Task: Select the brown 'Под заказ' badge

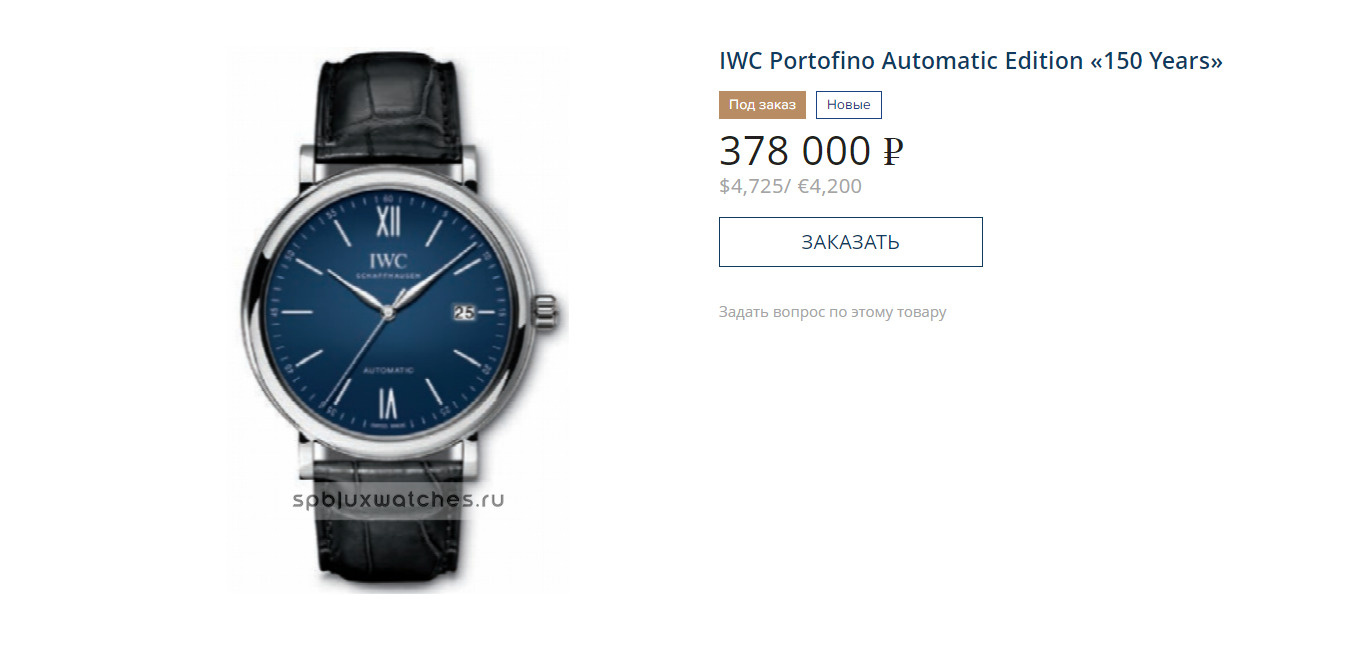Action: click(x=762, y=105)
